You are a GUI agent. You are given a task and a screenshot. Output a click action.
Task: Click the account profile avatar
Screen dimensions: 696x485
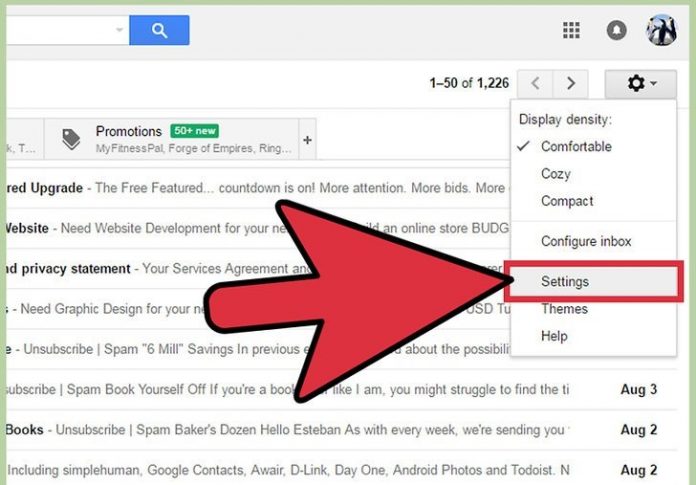click(x=661, y=31)
